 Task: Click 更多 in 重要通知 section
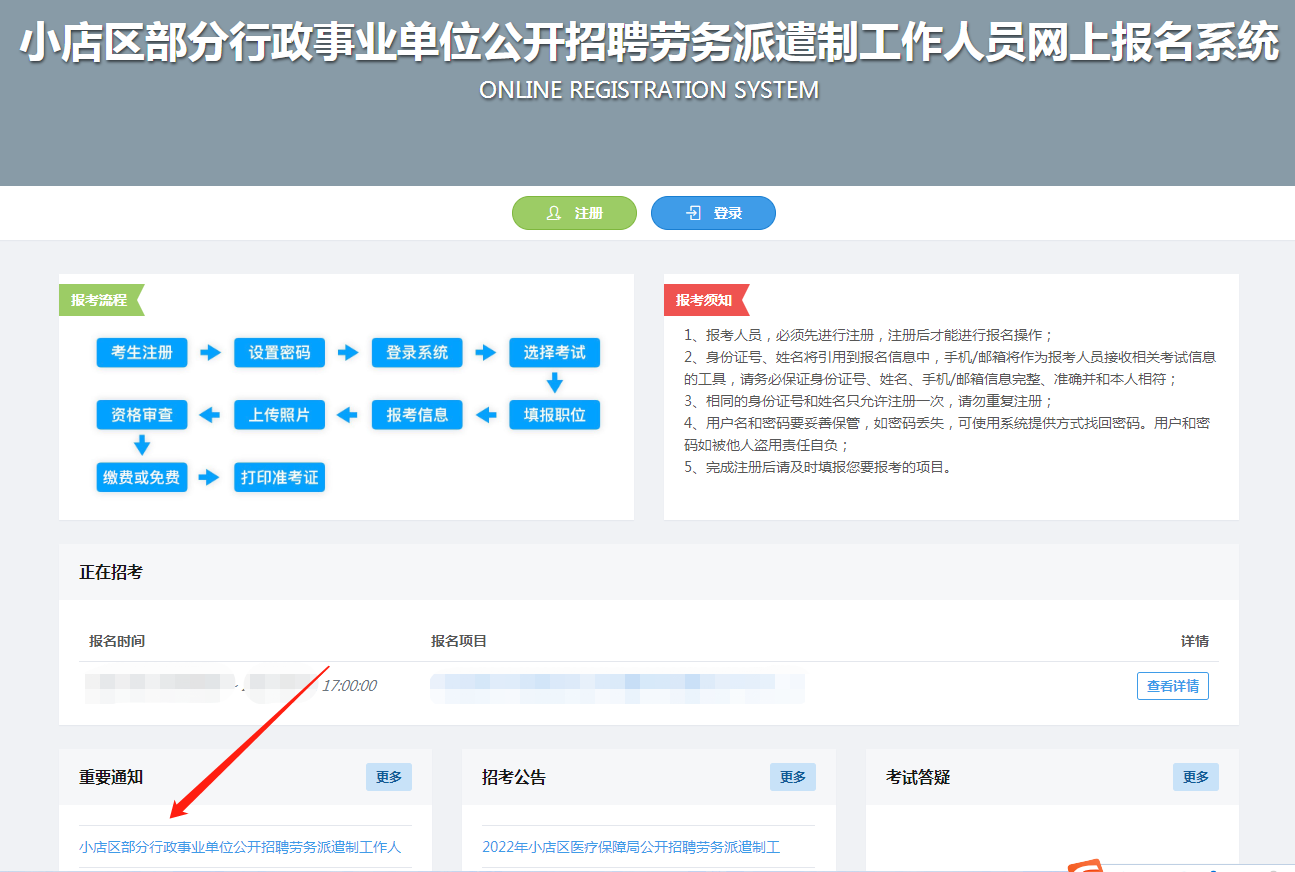pyautogui.click(x=388, y=777)
